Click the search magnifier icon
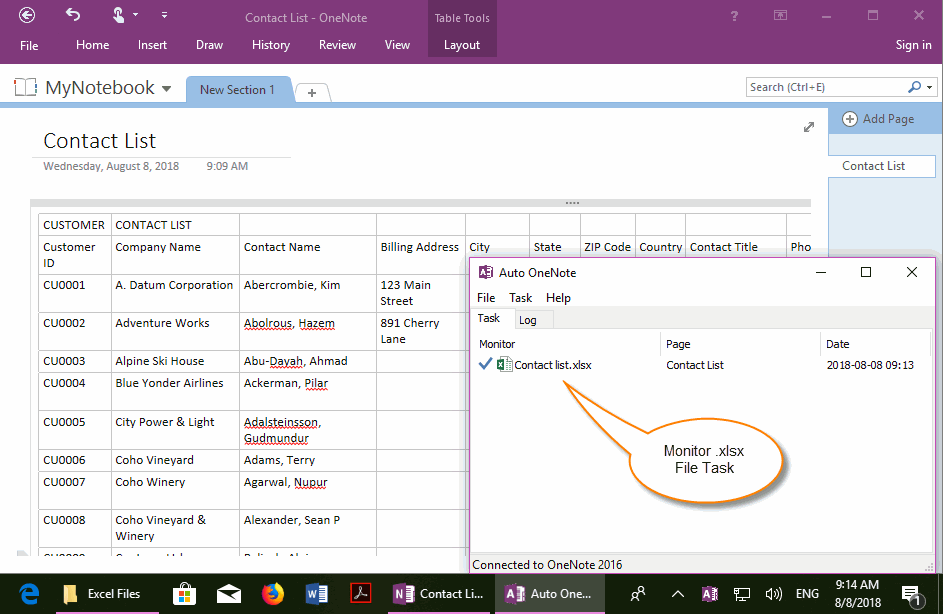Viewport: 943px width, 614px height. tap(914, 87)
